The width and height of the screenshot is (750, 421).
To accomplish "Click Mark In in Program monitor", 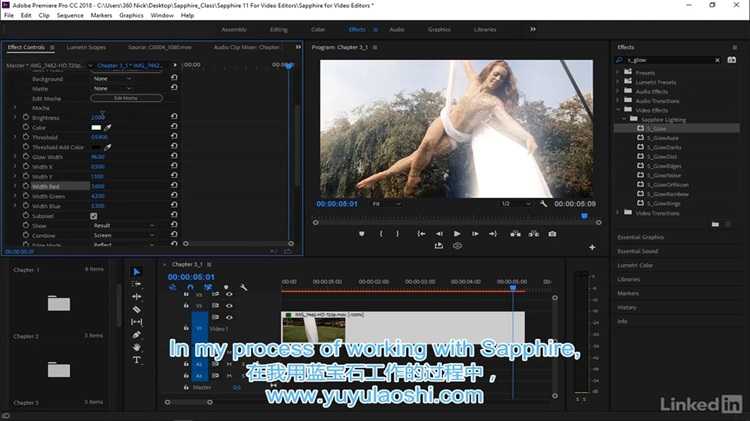I will 381,234.
